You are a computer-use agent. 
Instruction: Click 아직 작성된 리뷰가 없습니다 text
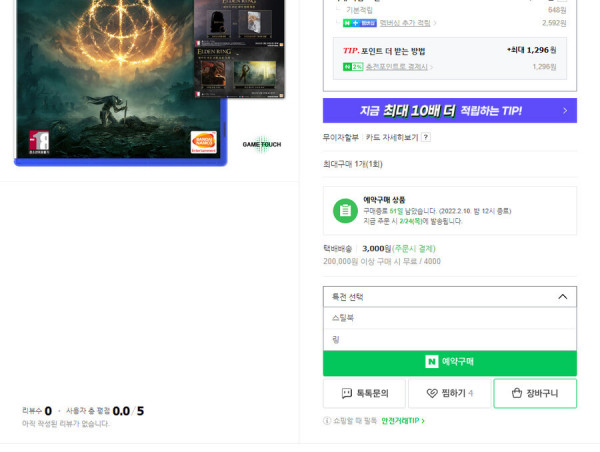(66, 424)
